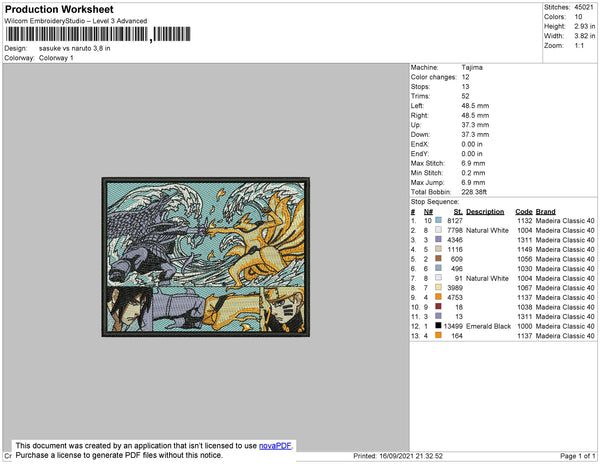
Task: Click 'Natural White' description in stop 7
Action: (x=487, y=278)
